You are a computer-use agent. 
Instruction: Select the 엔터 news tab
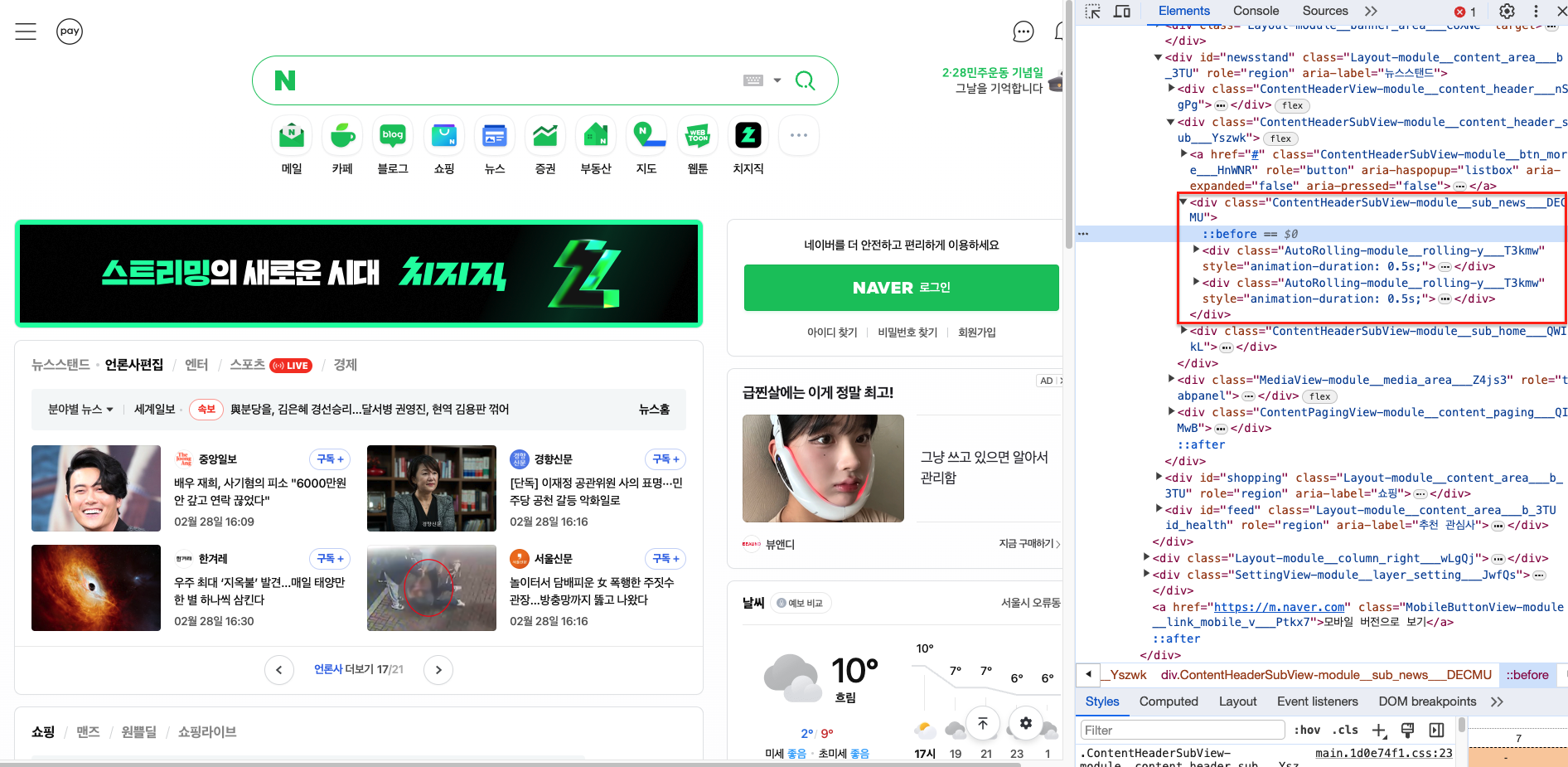point(196,365)
